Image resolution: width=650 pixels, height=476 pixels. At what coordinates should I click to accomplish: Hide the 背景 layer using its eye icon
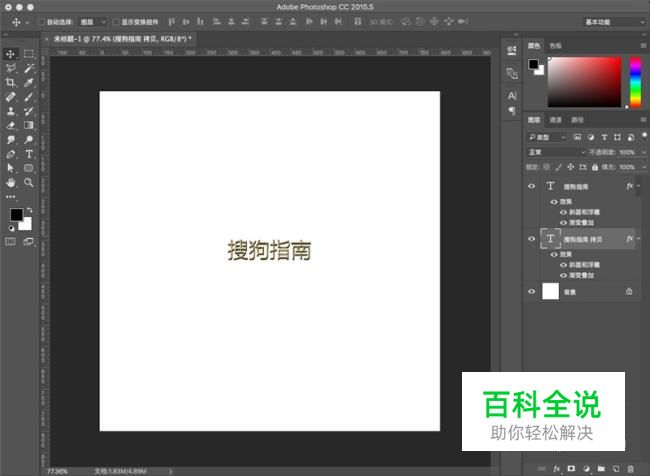click(x=531, y=291)
